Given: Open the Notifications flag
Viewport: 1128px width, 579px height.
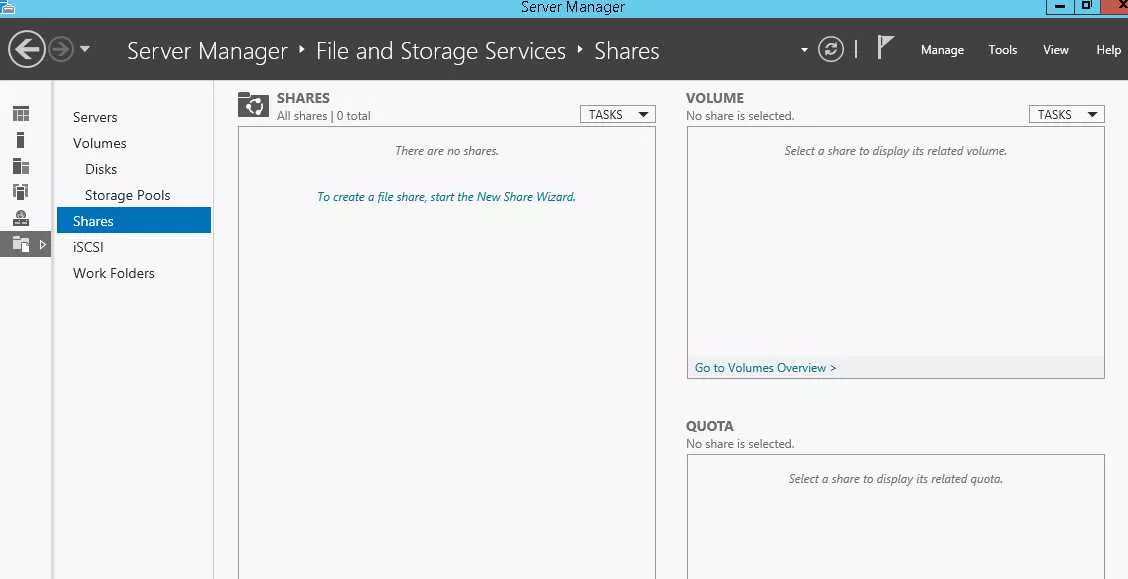Looking at the screenshot, I should 885,48.
